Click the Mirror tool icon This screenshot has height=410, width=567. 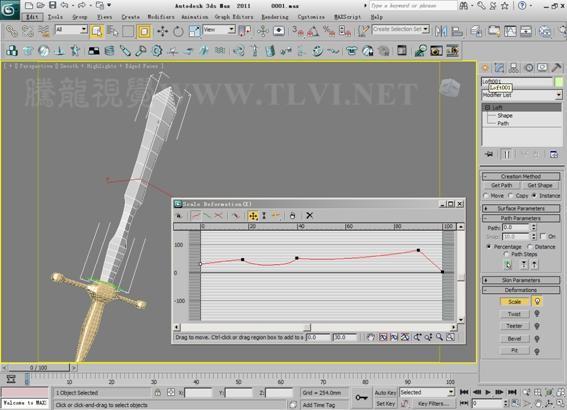441,31
